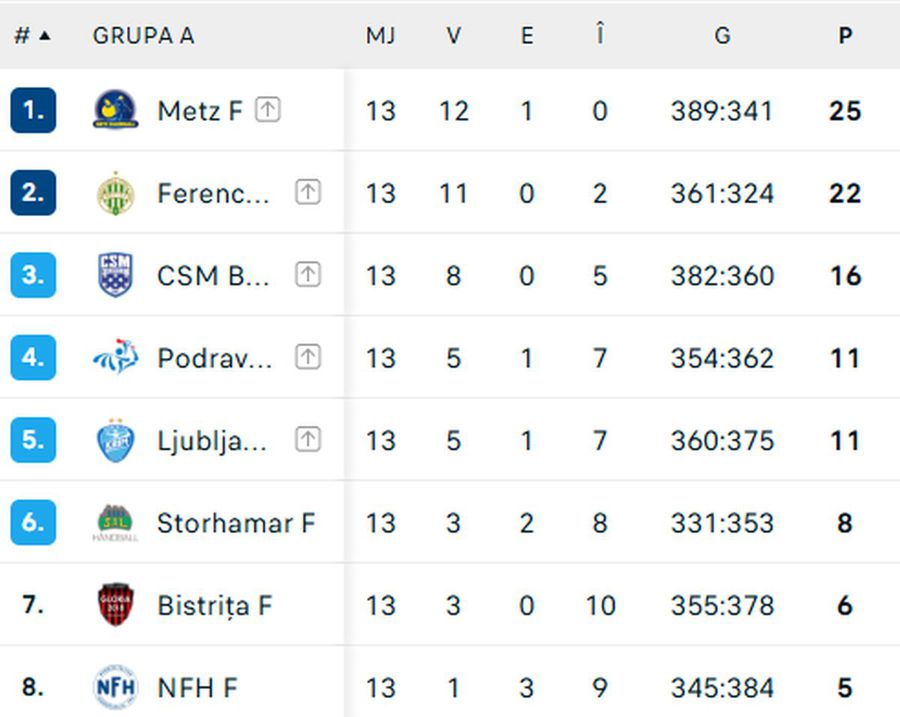900x717 pixels.
Task: Click the NFH F team logo
Action: [x=115, y=688]
